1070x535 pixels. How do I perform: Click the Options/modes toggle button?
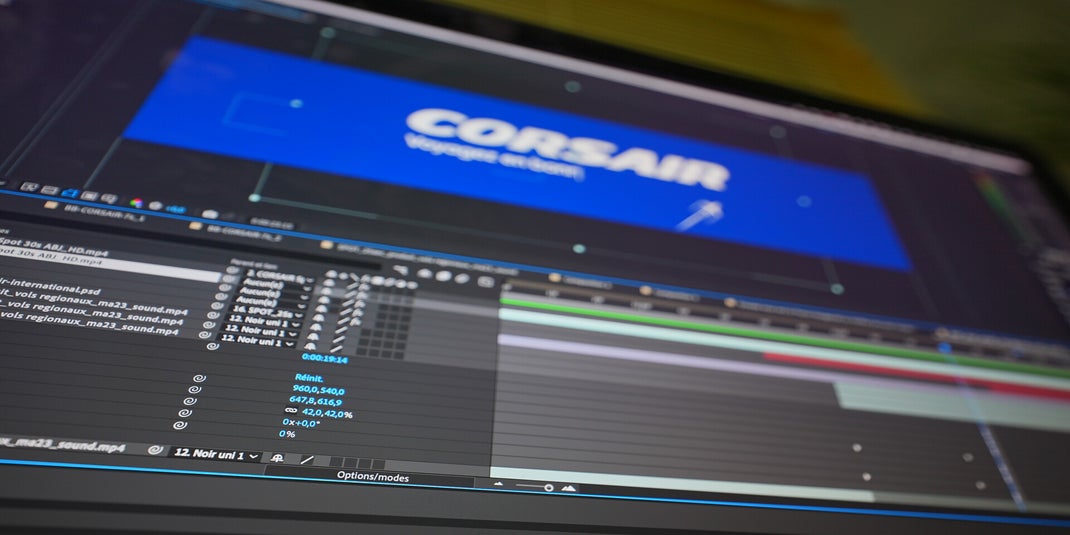373,477
